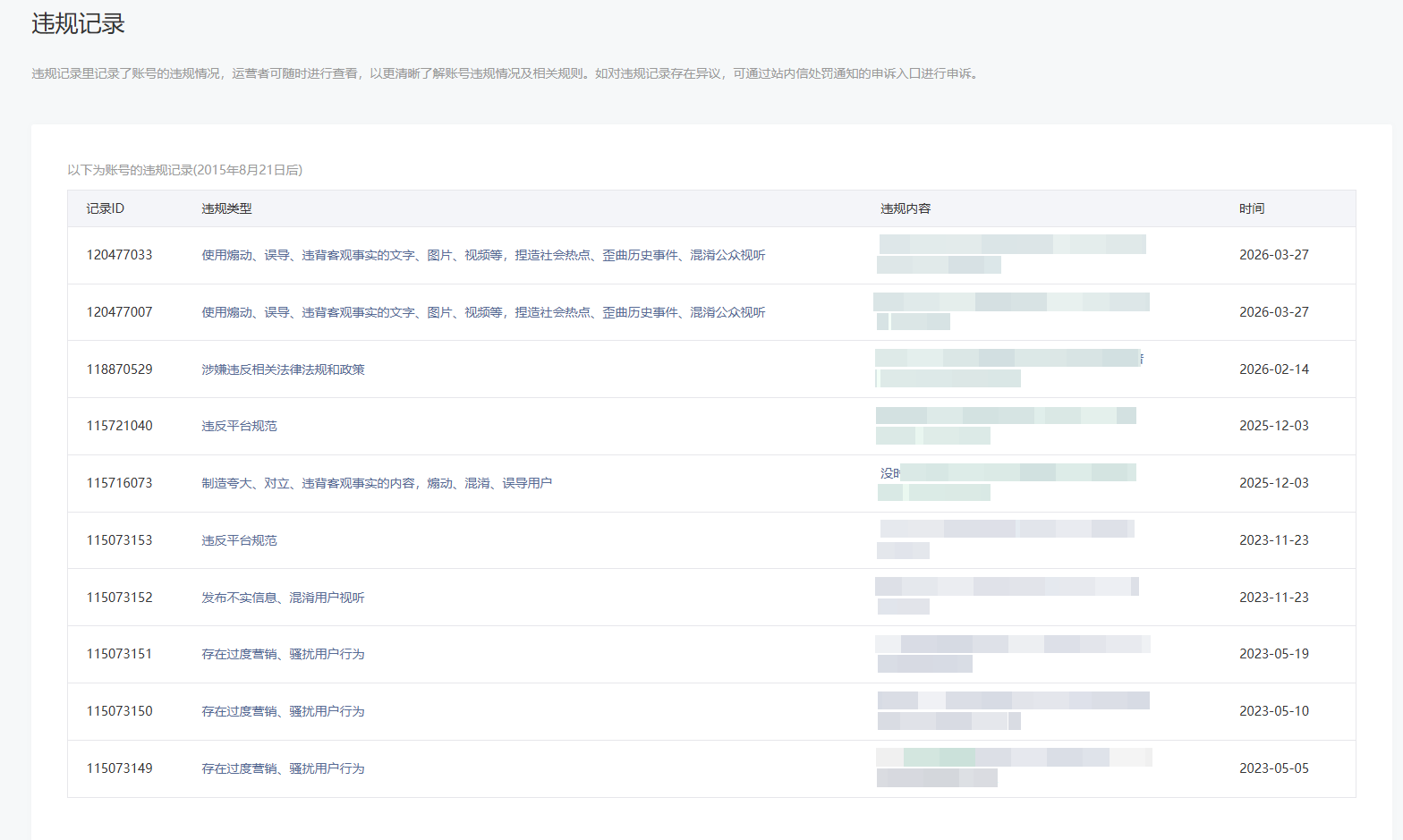
Task: Open 违反平台规范 link for record 115721040
Action: pyautogui.click(x=239, y=426)
